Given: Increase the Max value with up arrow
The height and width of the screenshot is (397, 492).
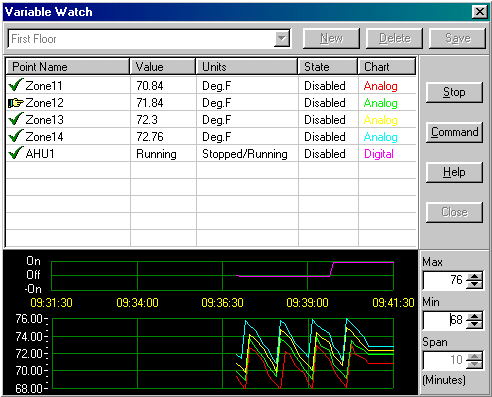Looking at the screenshot, I should coord(474,277).
